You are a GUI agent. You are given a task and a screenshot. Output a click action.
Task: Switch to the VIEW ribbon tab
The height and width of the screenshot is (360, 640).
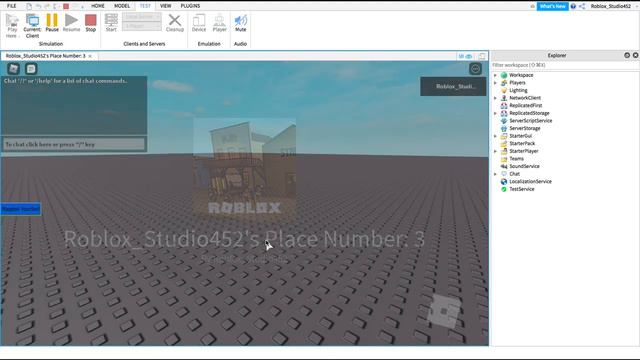tap(165, 6)
